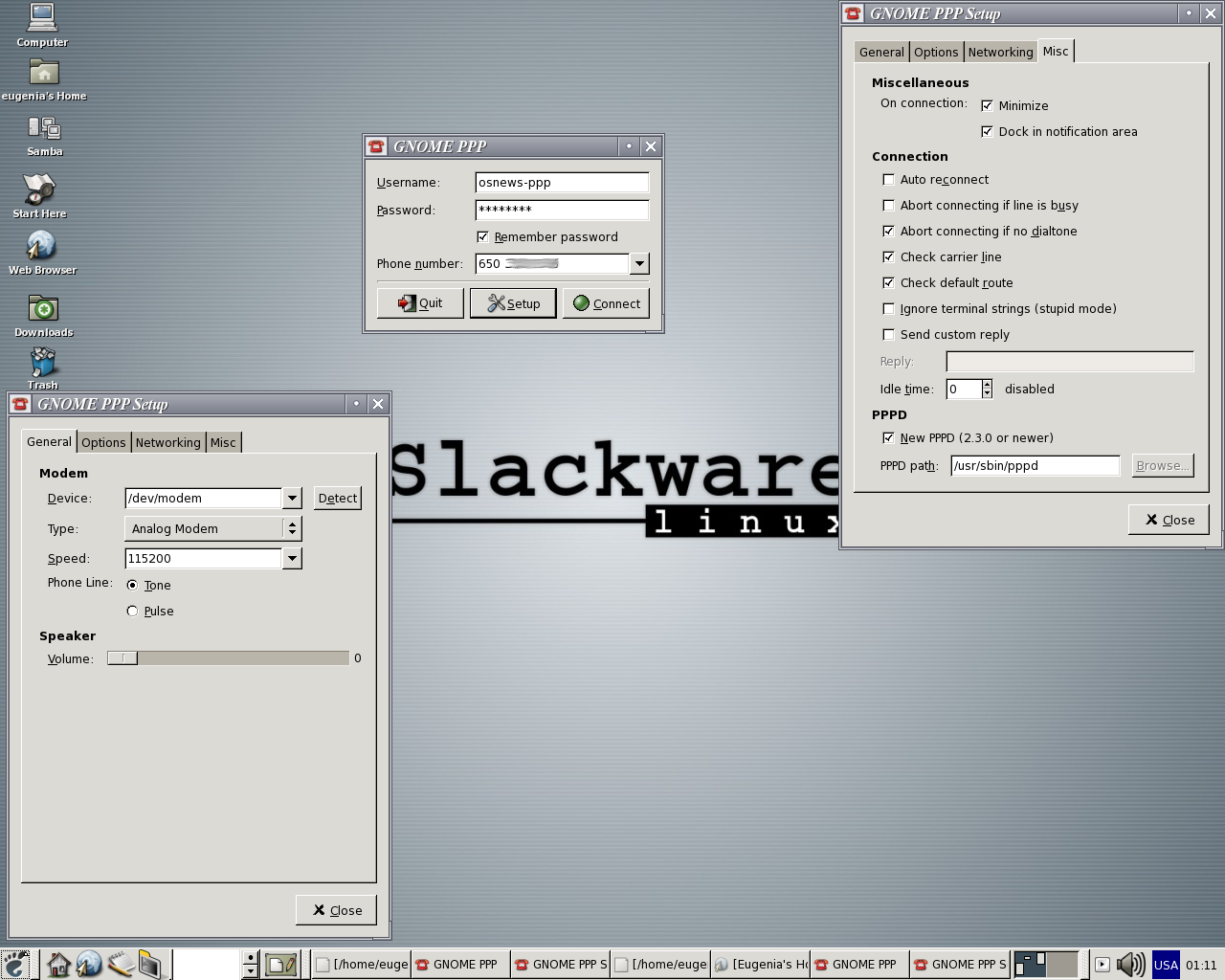Viewport: 1225px width, 980px height.
Task: Switch to [Eugenia's Ho taskbar window
Action: [761, 964]
